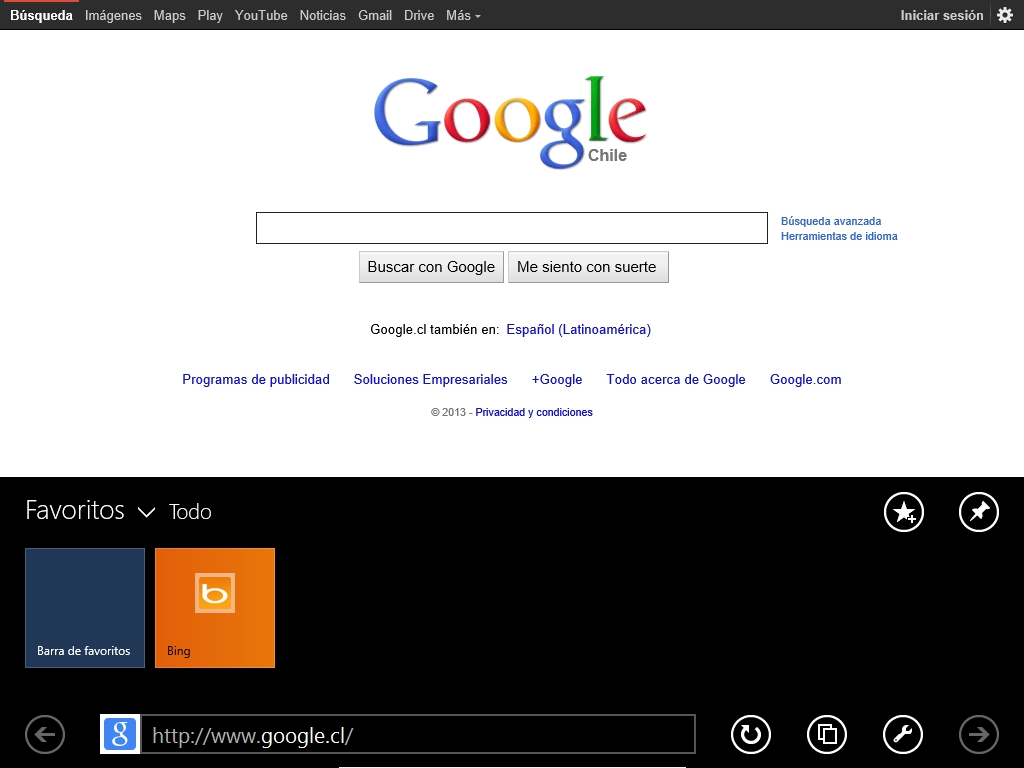Image resolution: width=1024 pixels, height=768 pixels.
Task: Open Imágenes in top bar
Action: coord(113,15)
